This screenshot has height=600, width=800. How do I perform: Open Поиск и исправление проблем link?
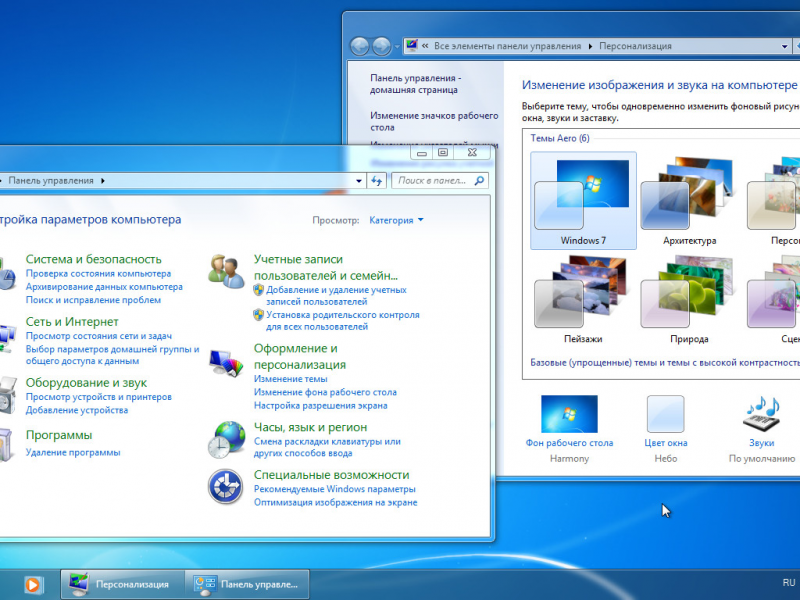point(93,300)
